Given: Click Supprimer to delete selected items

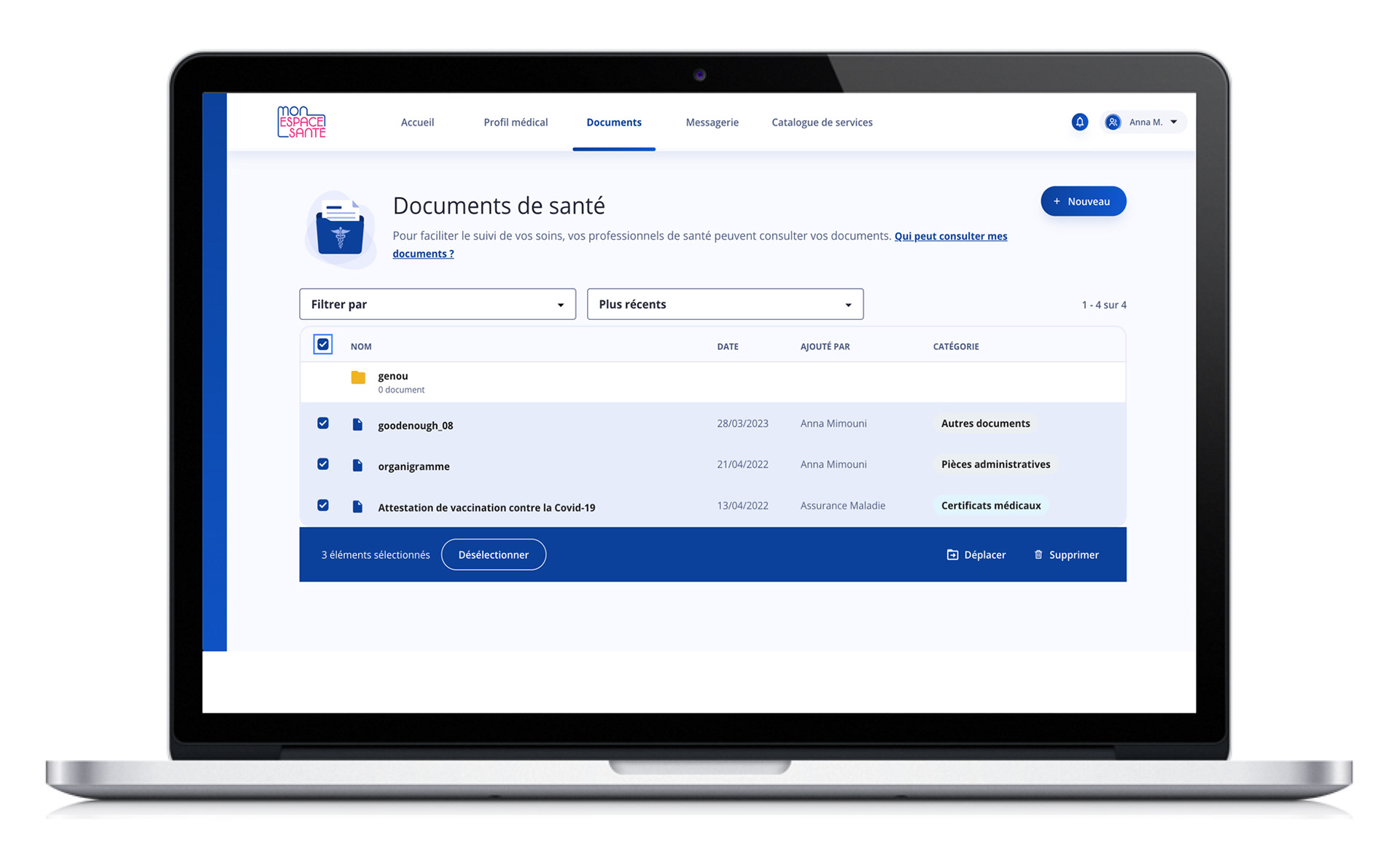Looking at the screenshot, I should pos(1066,555).
